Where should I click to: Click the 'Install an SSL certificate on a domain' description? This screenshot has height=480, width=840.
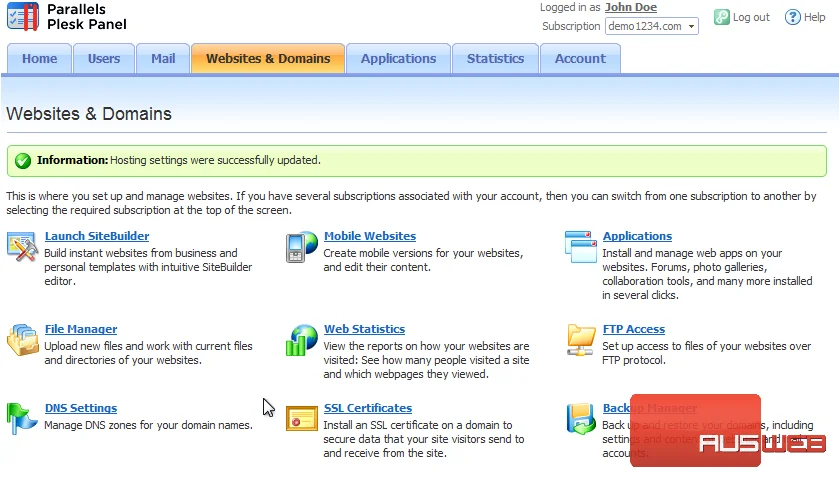[424, 439]
